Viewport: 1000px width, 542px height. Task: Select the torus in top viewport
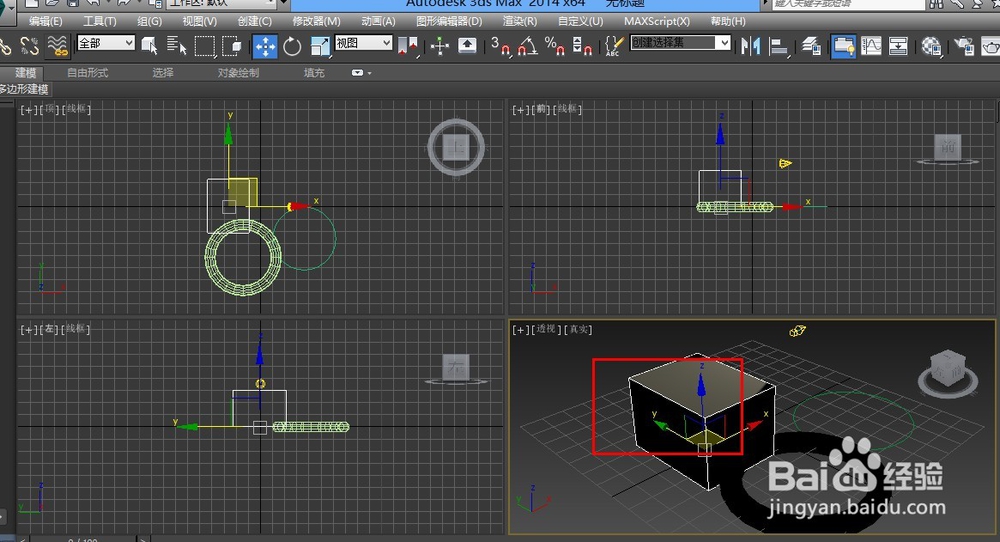coord(243,257)
